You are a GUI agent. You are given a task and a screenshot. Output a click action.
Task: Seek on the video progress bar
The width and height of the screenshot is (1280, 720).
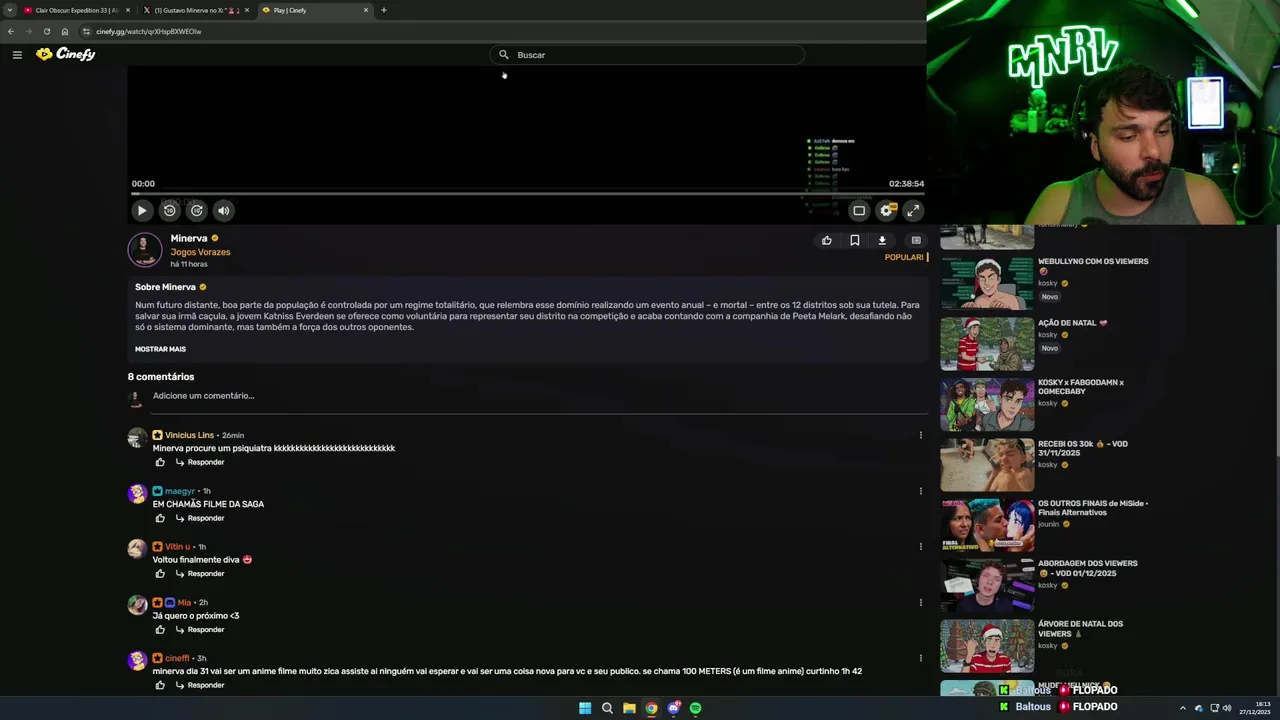(527, 193)
